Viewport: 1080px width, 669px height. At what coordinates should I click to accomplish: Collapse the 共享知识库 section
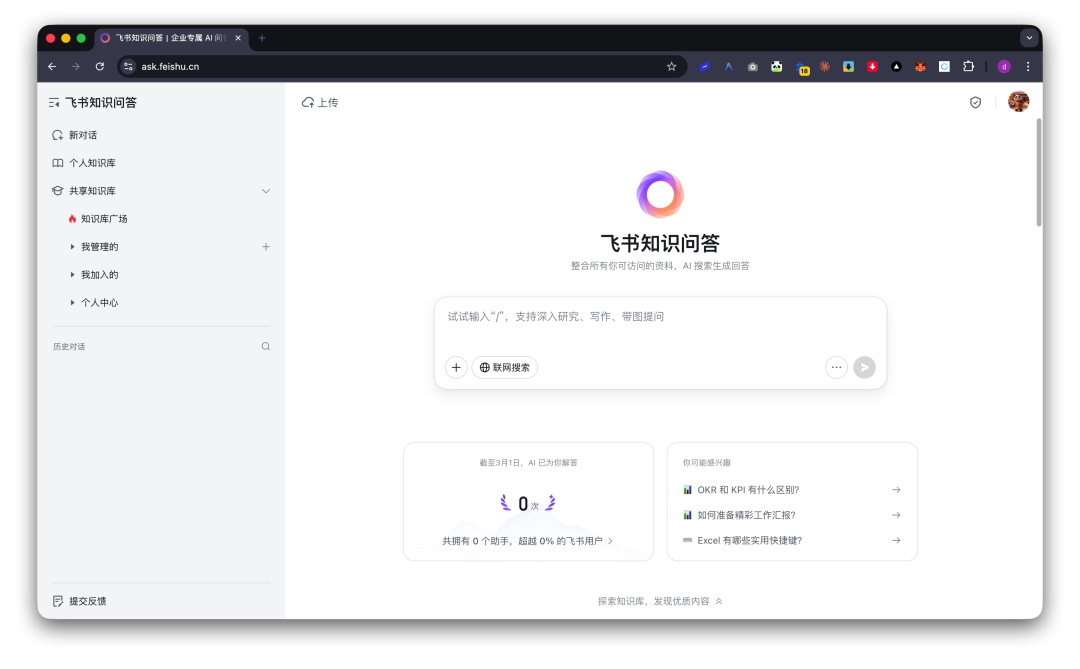[x=266, y=190]
